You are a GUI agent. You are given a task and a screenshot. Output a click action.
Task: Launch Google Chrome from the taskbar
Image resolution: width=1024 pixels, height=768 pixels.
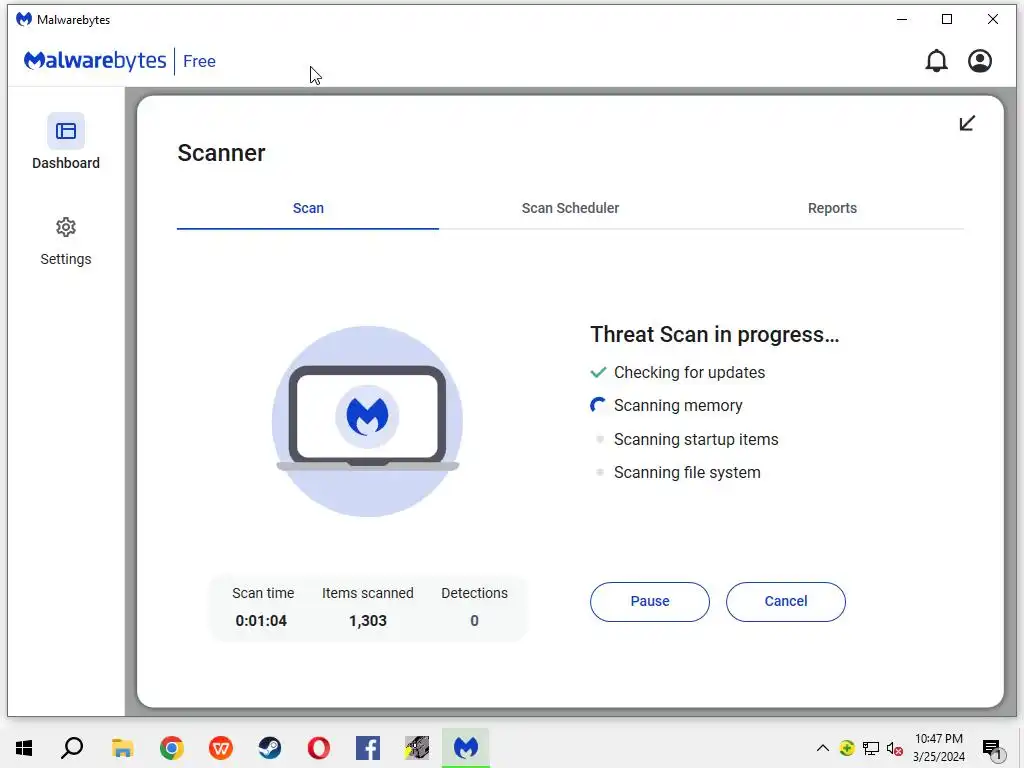tap(171, 748)
